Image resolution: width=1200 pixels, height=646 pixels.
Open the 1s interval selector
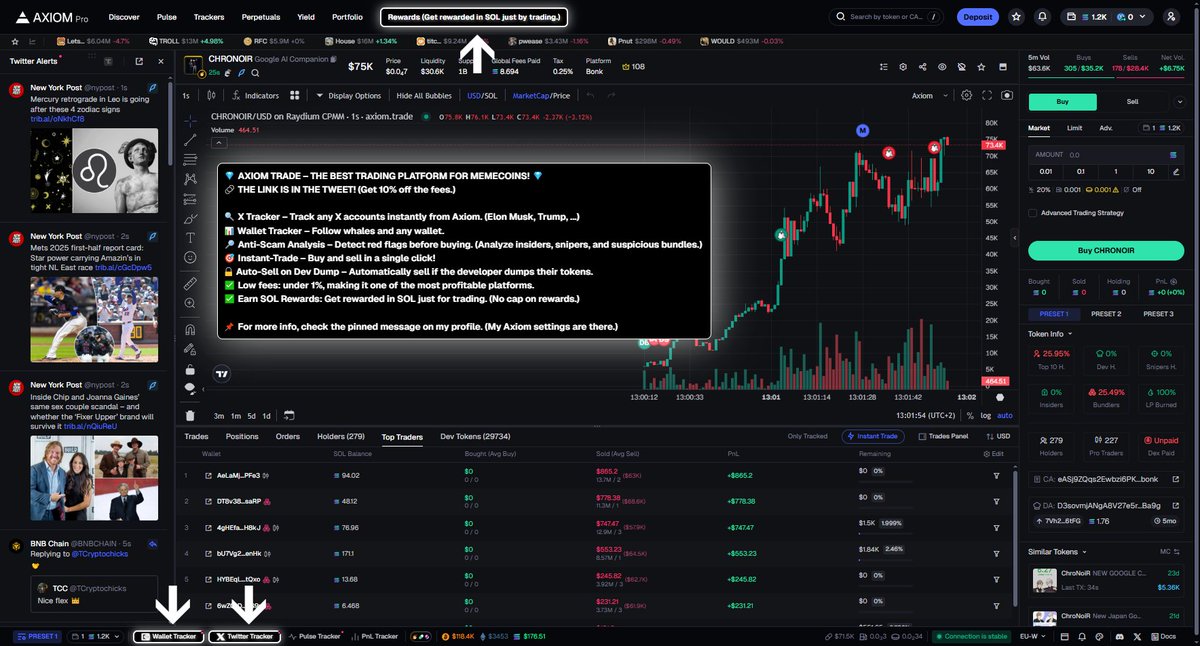coord(186,96)
